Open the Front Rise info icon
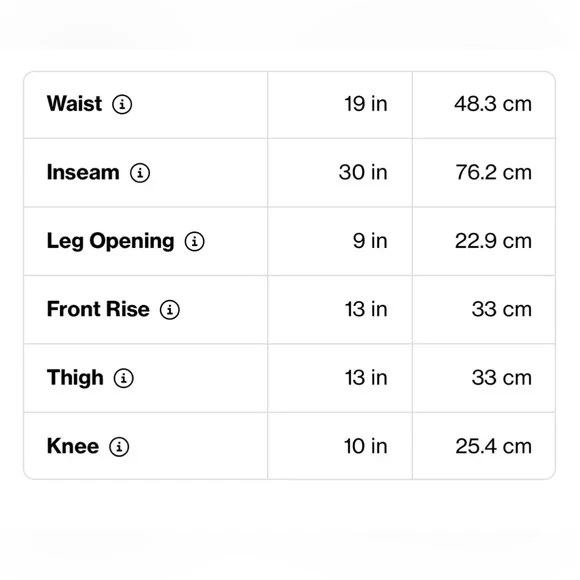 pos(170,310)
